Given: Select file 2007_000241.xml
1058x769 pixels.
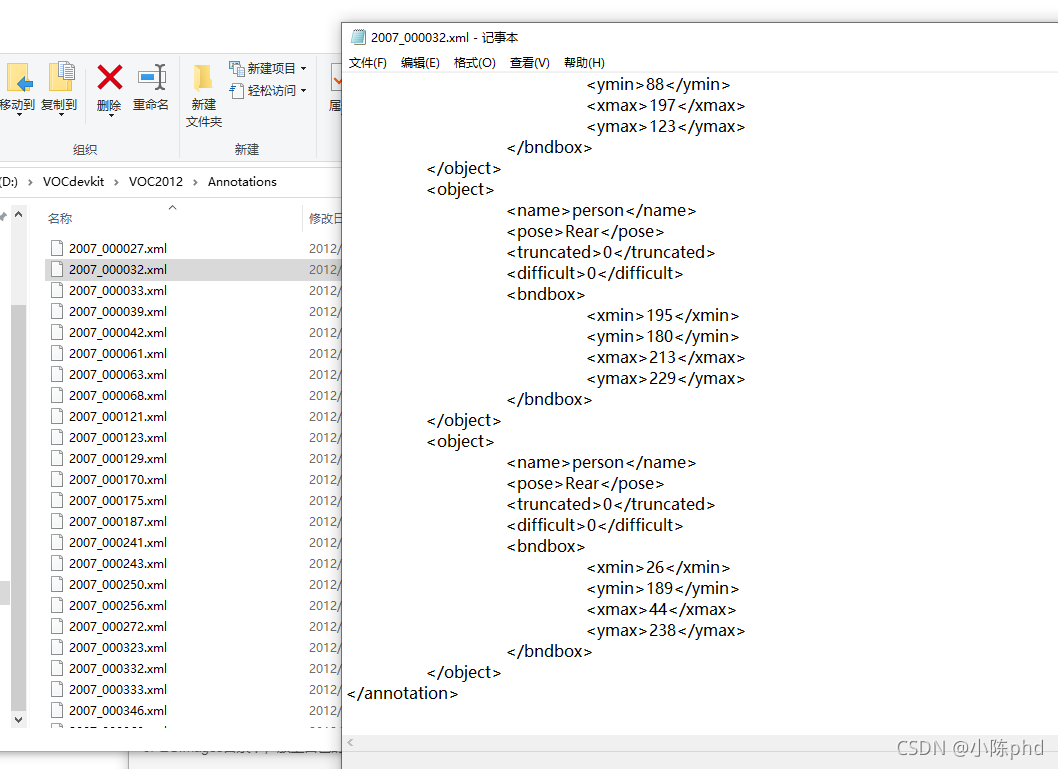Looking at the screenshot, I should click(117, 542).
